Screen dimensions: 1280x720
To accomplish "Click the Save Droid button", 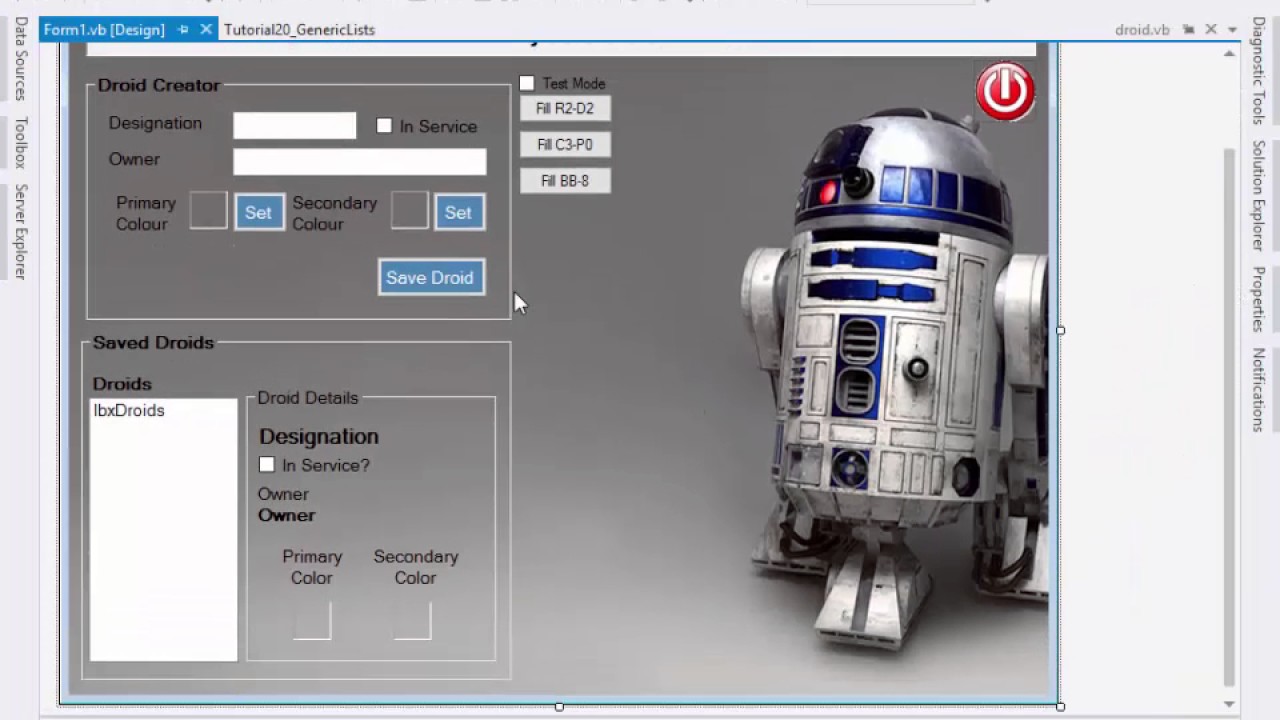I will pyautogui.click(x=431, y=277).
